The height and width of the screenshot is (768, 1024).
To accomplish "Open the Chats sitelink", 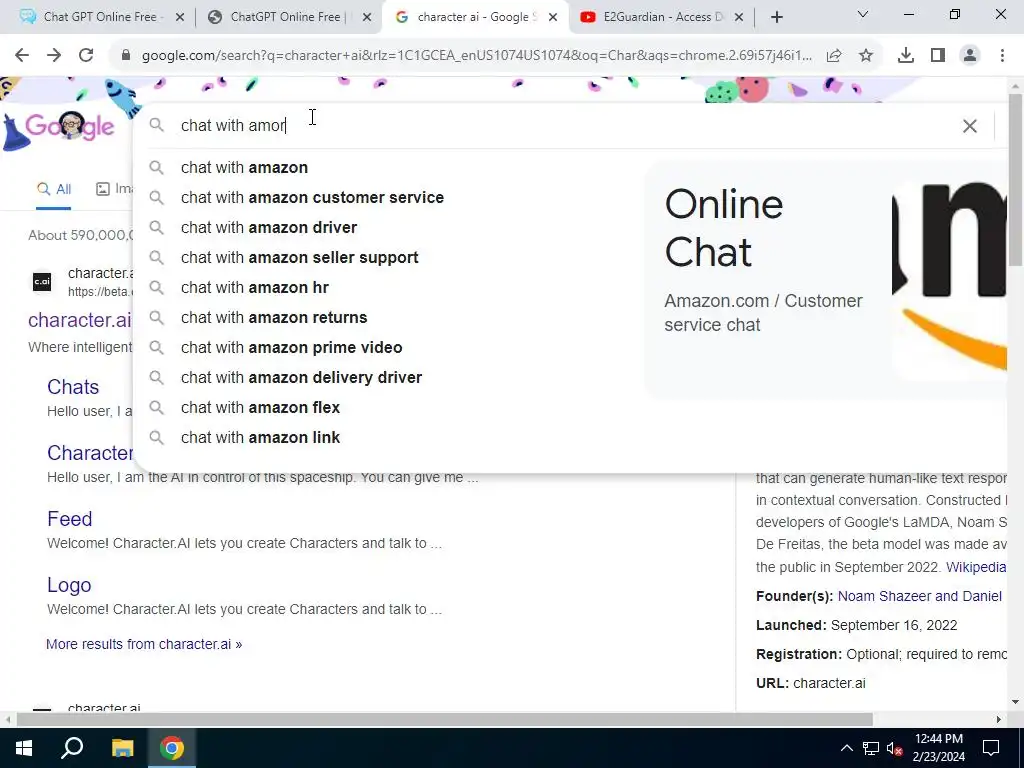I will 73,387.
